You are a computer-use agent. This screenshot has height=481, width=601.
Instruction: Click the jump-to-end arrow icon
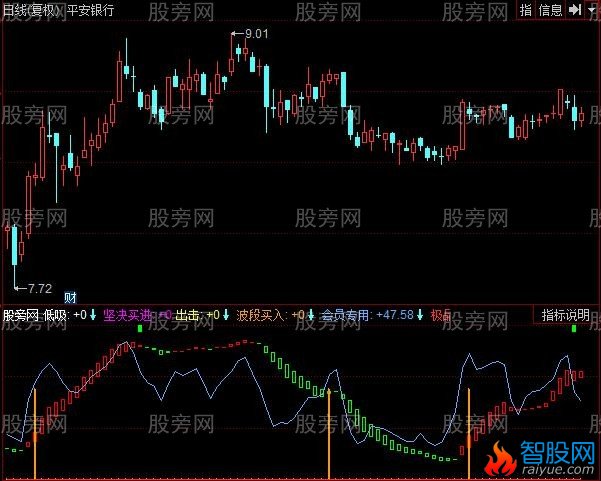pos(575,10)
